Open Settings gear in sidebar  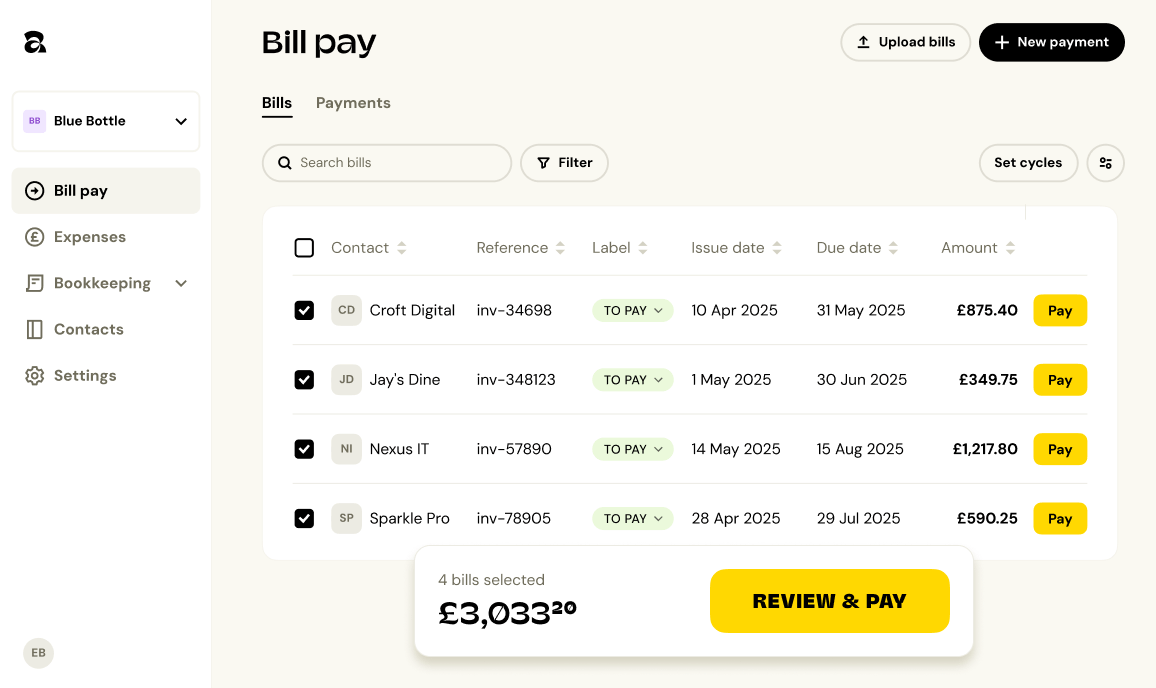pos(34,375)
